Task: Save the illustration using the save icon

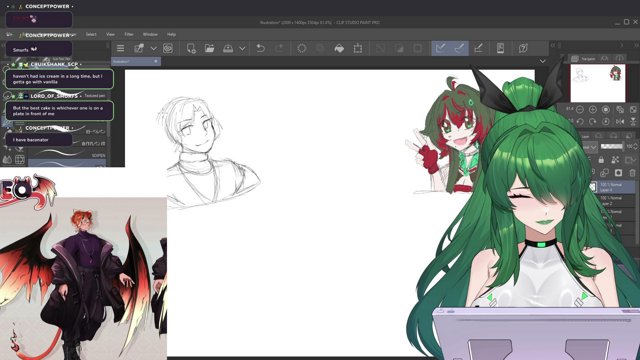Action: click(x=228, y=49)
